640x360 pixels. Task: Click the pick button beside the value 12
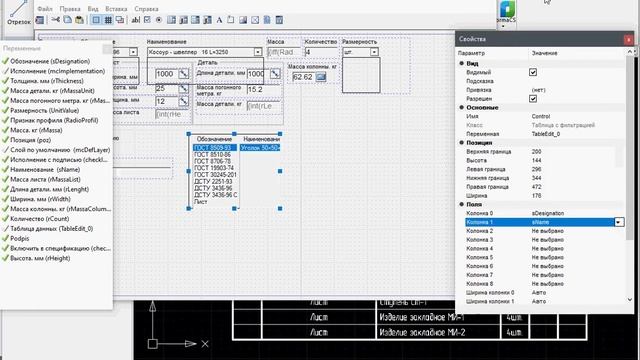184,101
